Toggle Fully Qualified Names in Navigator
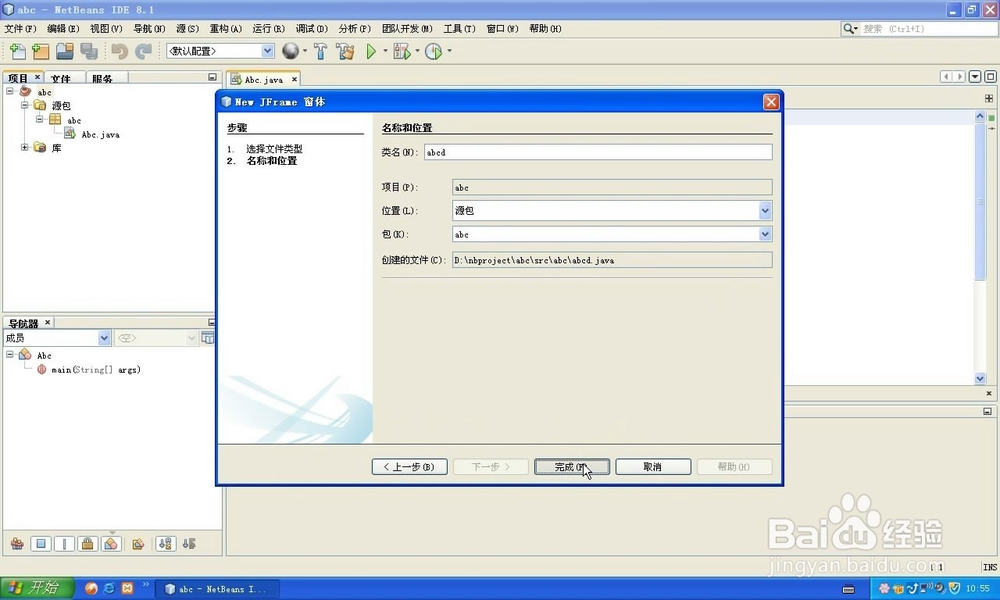This screenshot has width=1000, height=600. tap(138, 544)
